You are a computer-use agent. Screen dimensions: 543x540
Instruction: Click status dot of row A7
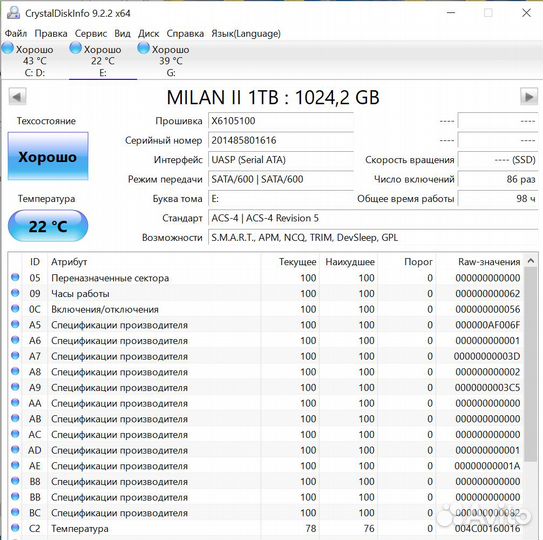(x=15, y=355)
